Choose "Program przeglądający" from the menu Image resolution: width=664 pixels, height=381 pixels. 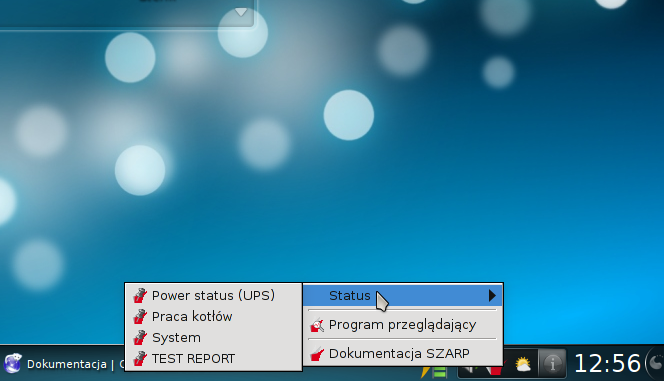402,325
